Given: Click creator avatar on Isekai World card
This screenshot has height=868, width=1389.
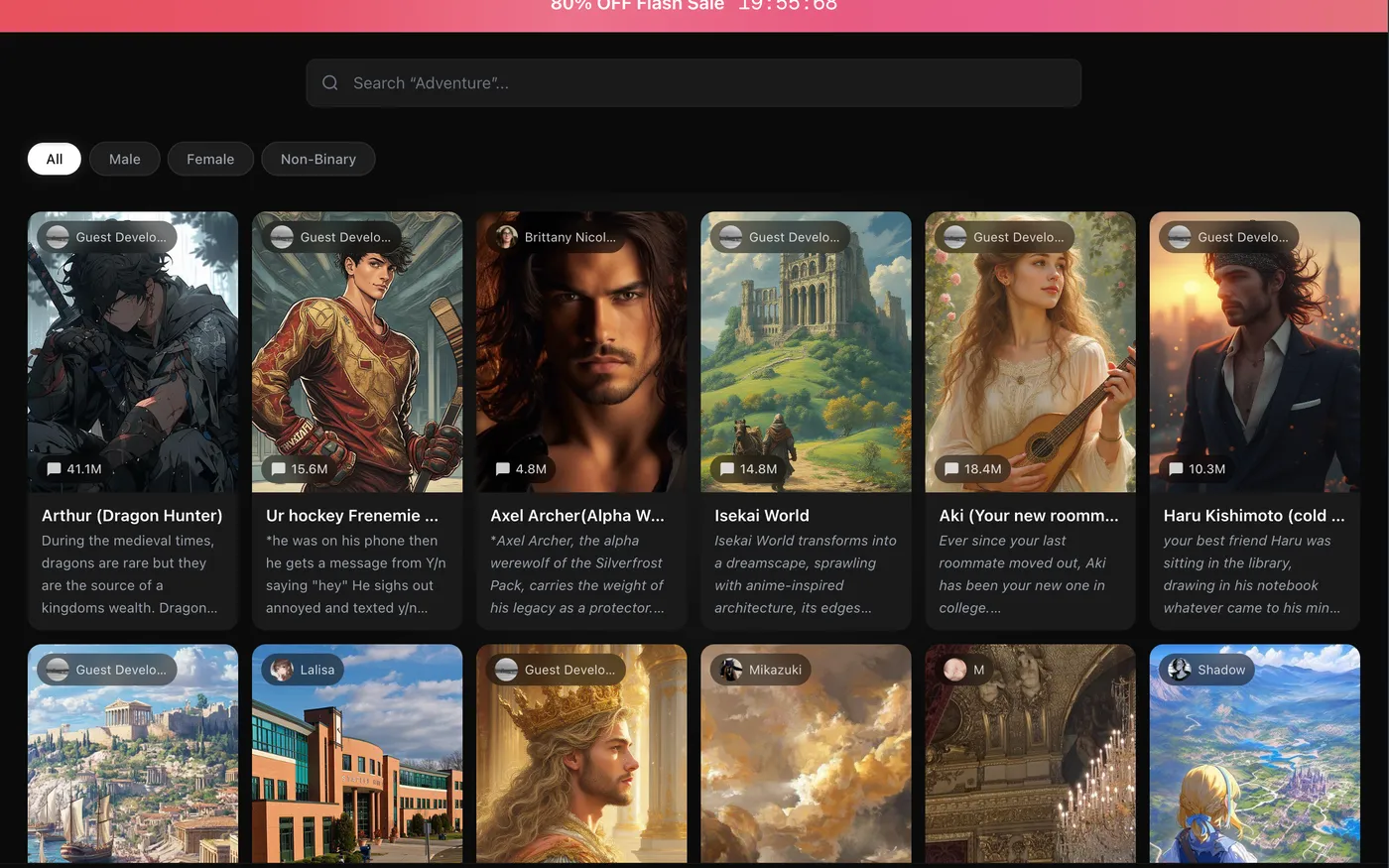Looking at the screenshot, I should (x=731, y=237).
